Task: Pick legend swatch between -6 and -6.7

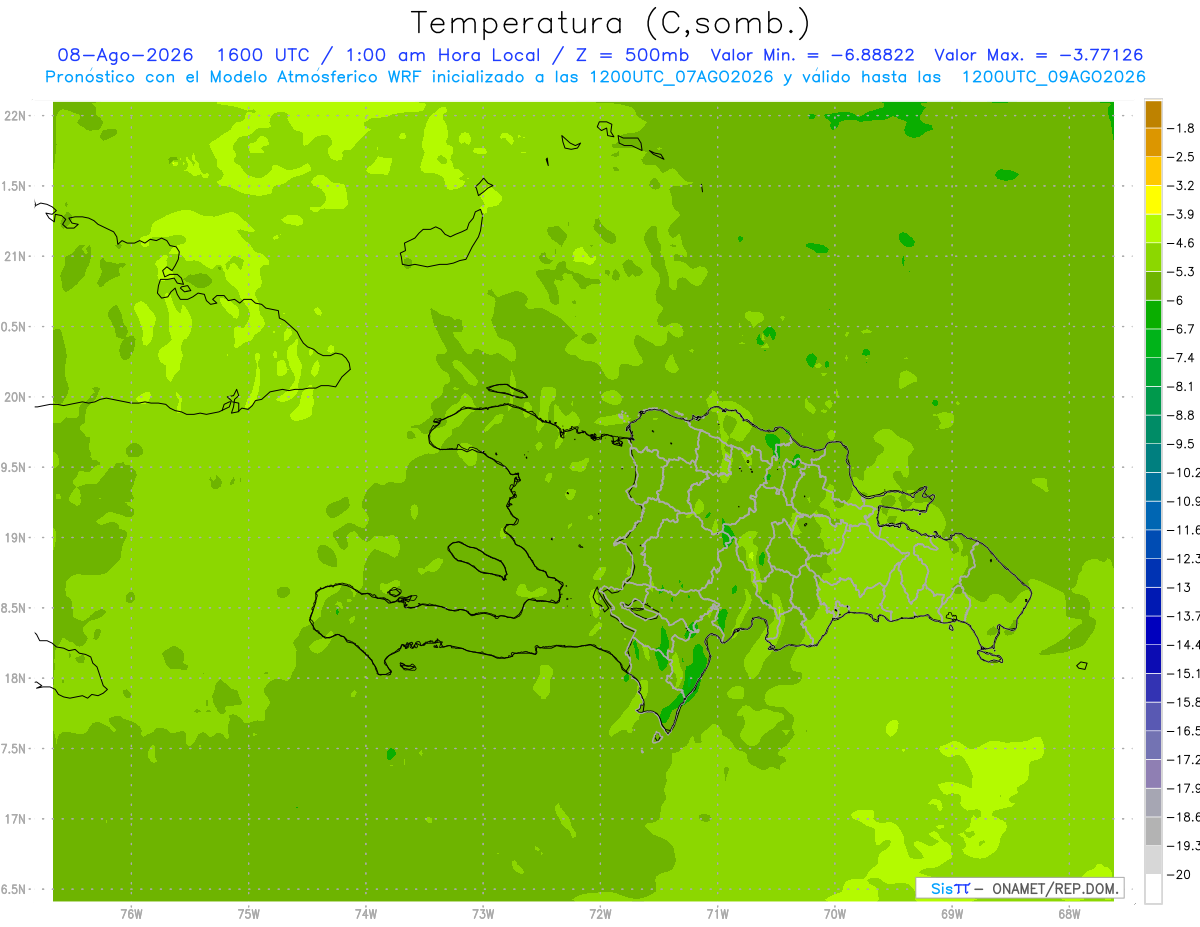Action: click(x=1153, y=314)
